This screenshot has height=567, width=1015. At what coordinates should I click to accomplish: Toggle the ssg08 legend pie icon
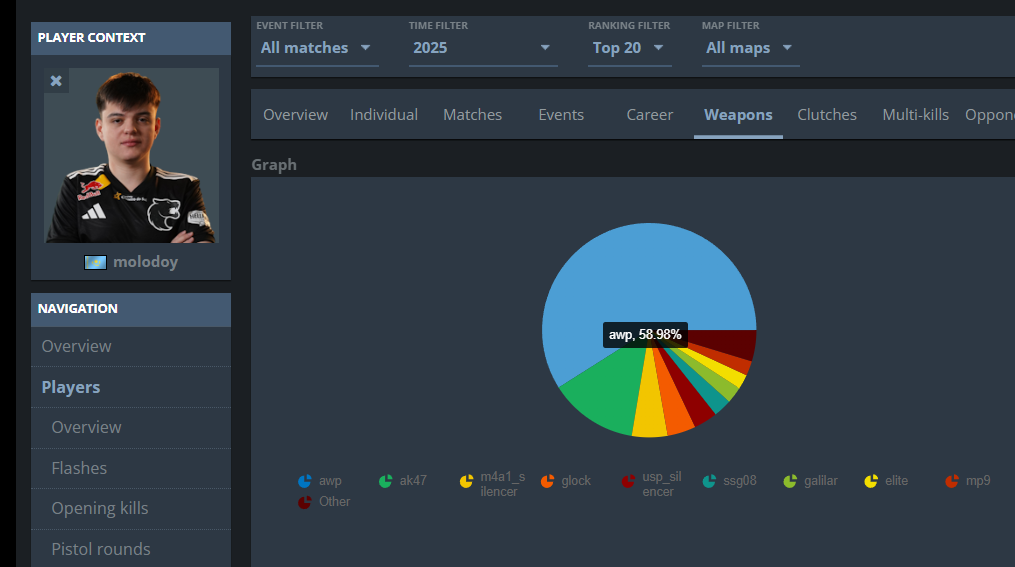pos(709,481)
